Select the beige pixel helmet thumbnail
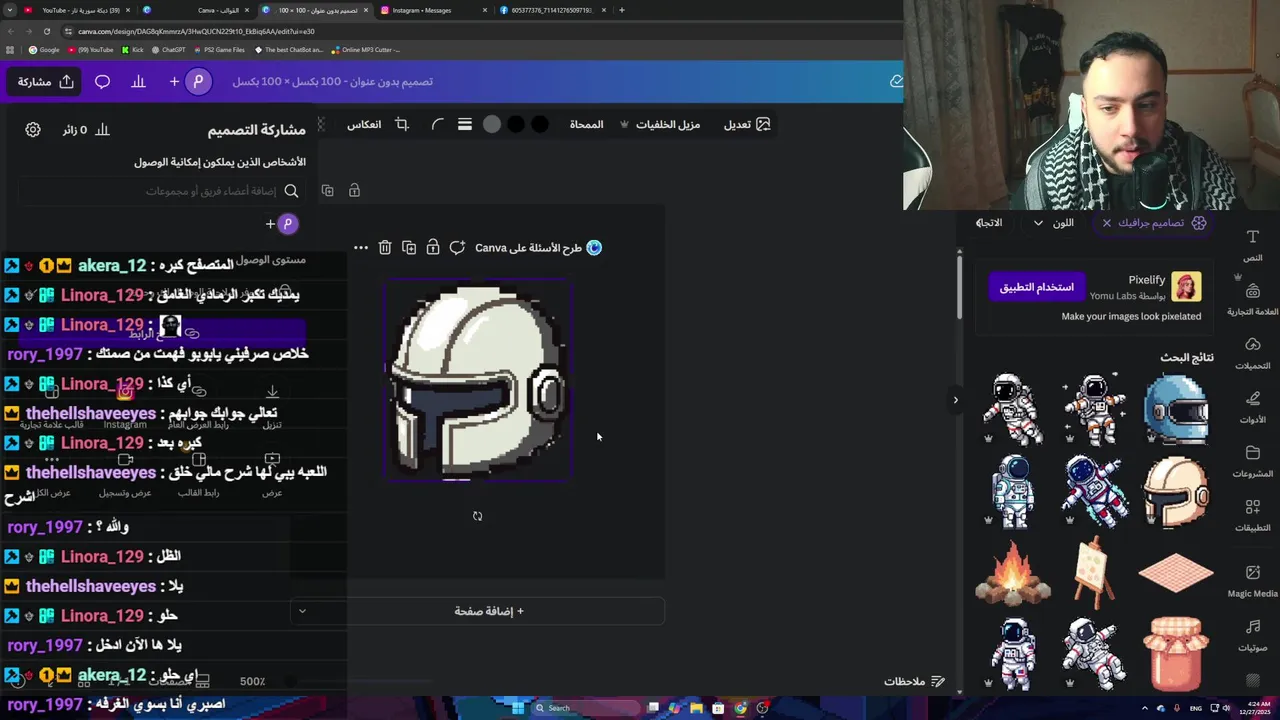The height and width of the screenshot is (720, 1280). [1176, 491]
